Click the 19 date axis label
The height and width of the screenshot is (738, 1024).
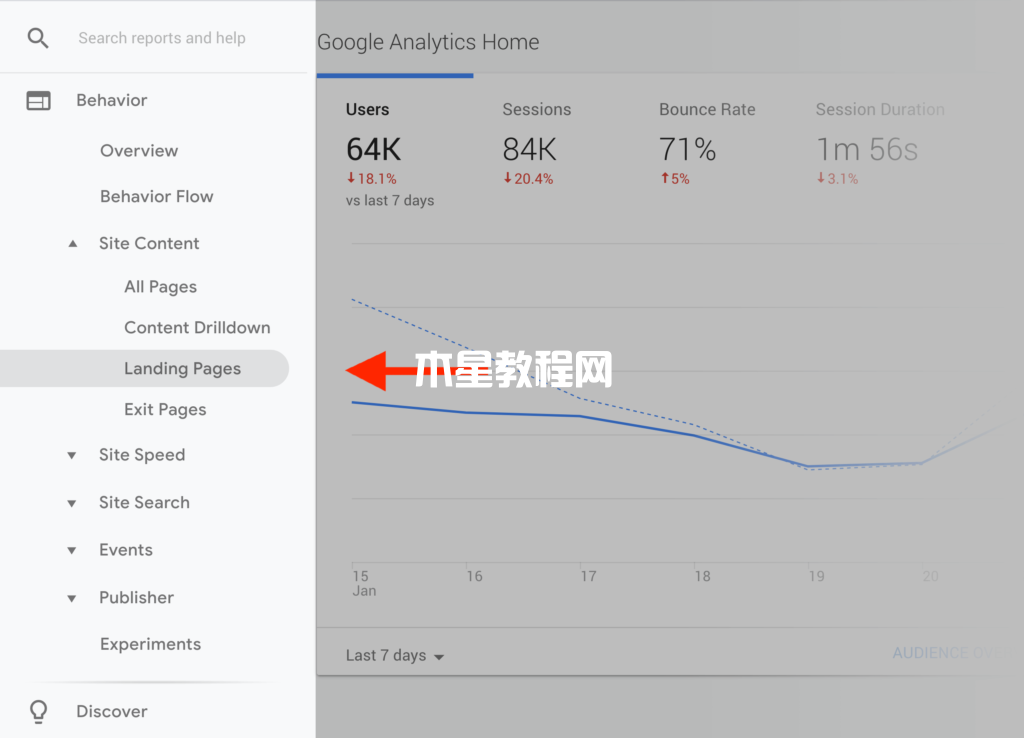[816, 576]
